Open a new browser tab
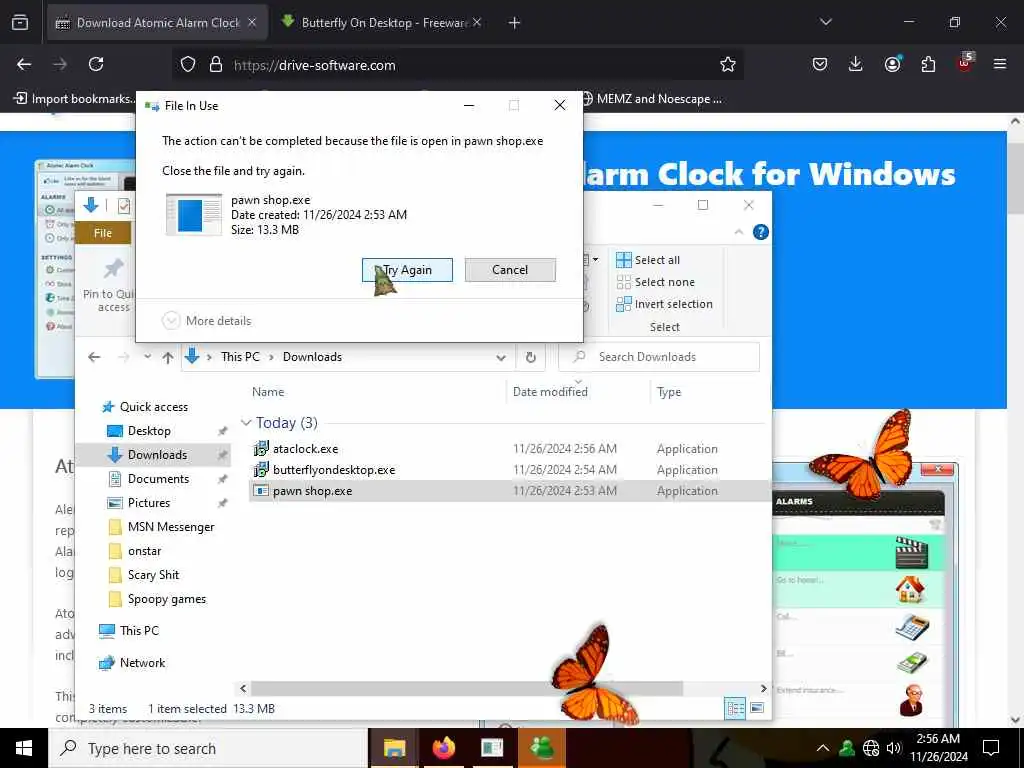The height and width of the screenshot is (768, 1024). click(x=515, y=23)
